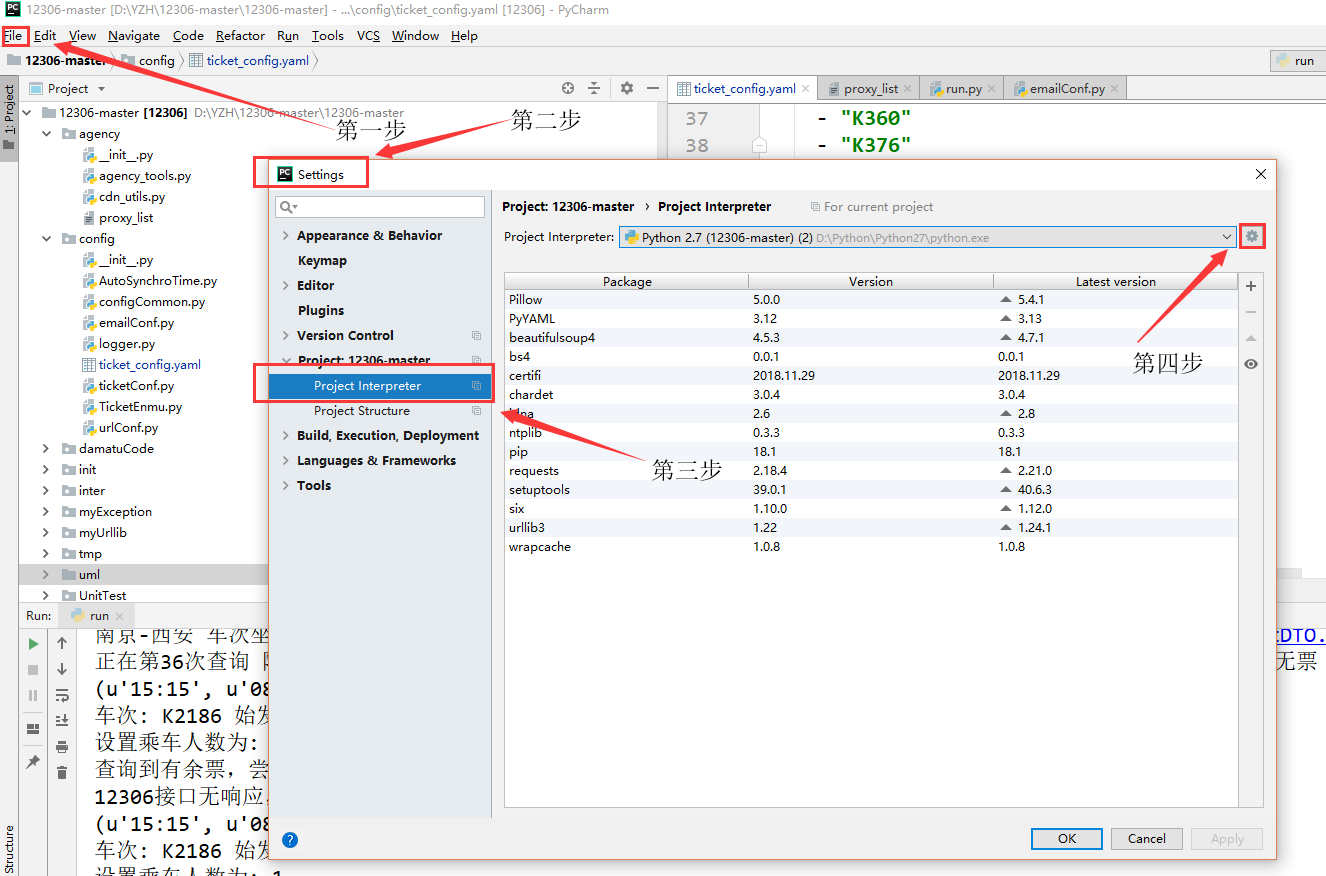Open the interpreter settings gear menu

point(1252,236)
